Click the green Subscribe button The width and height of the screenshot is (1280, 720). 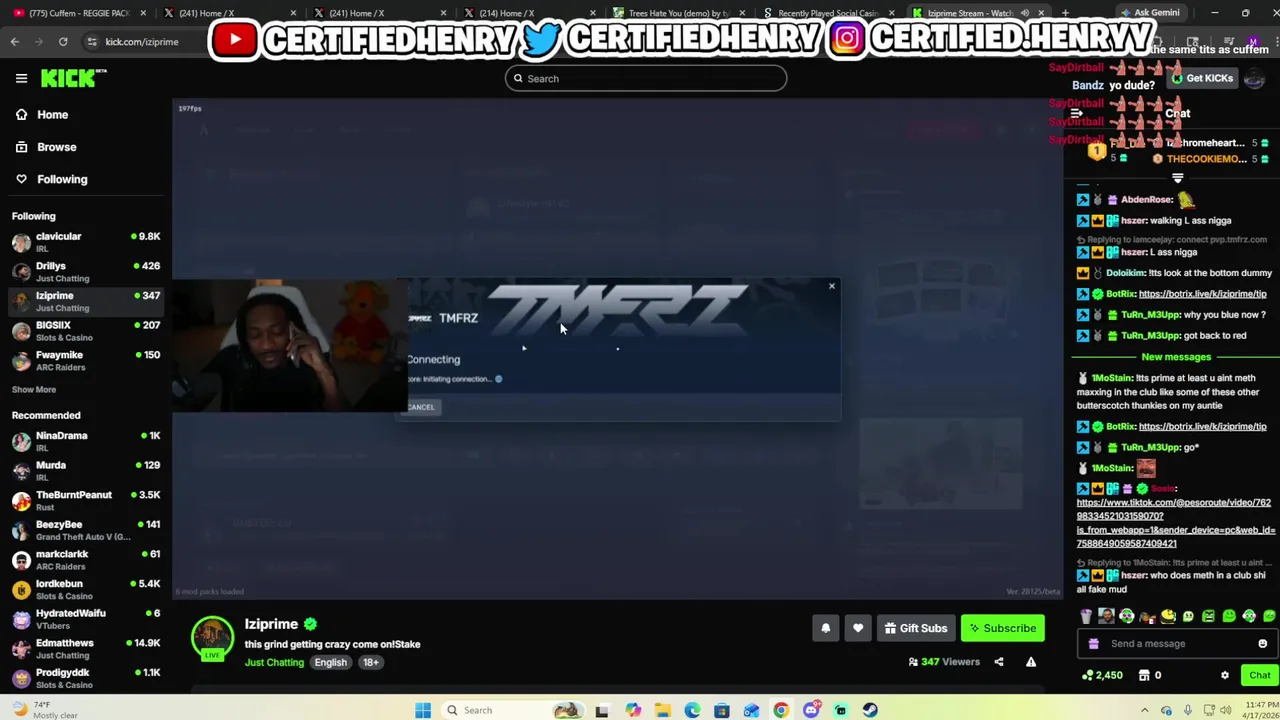(x=1003, y=629)
